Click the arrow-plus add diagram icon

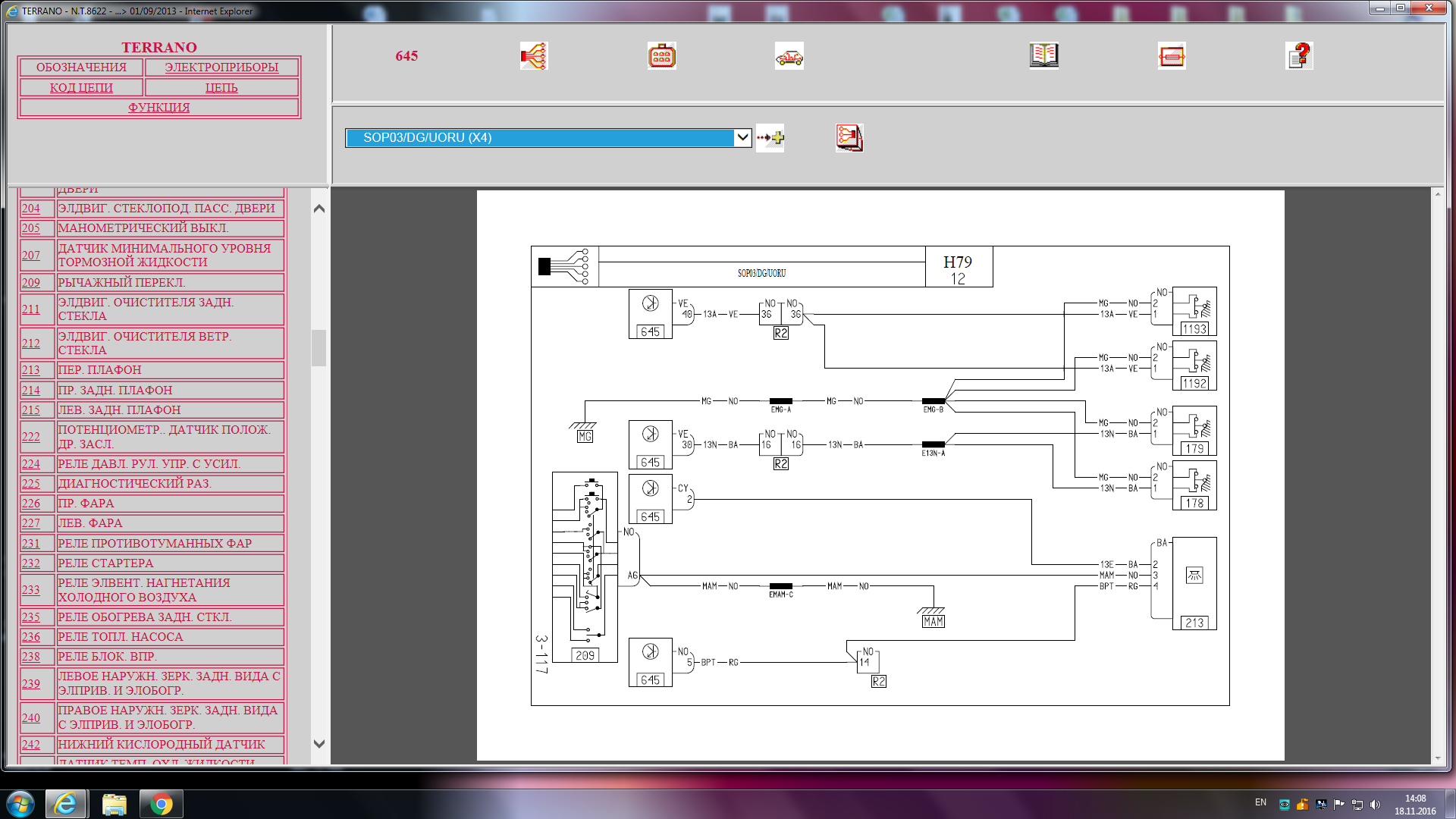pos(770,138)
